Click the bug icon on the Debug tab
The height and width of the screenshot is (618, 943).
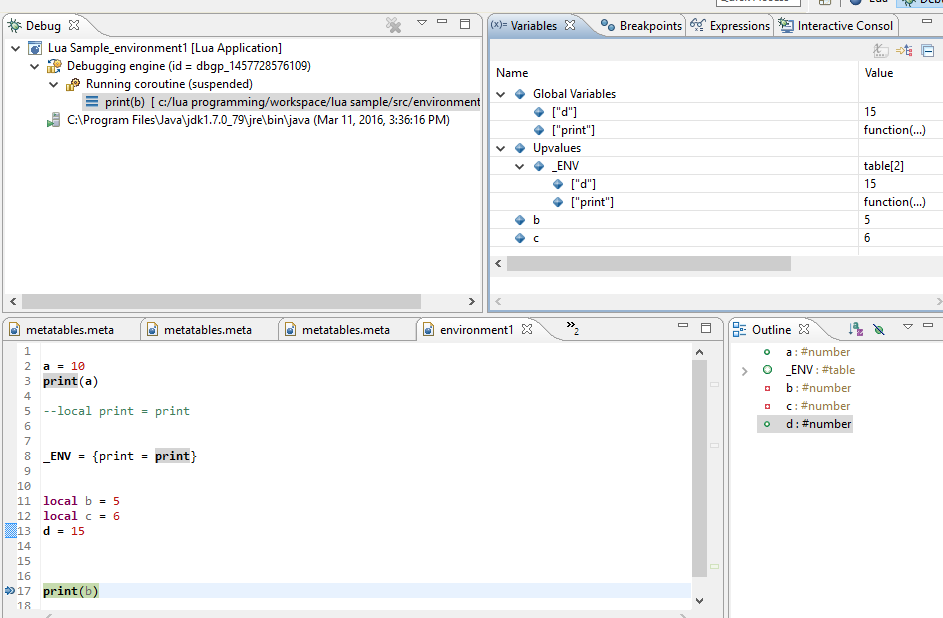coord(14,25)
